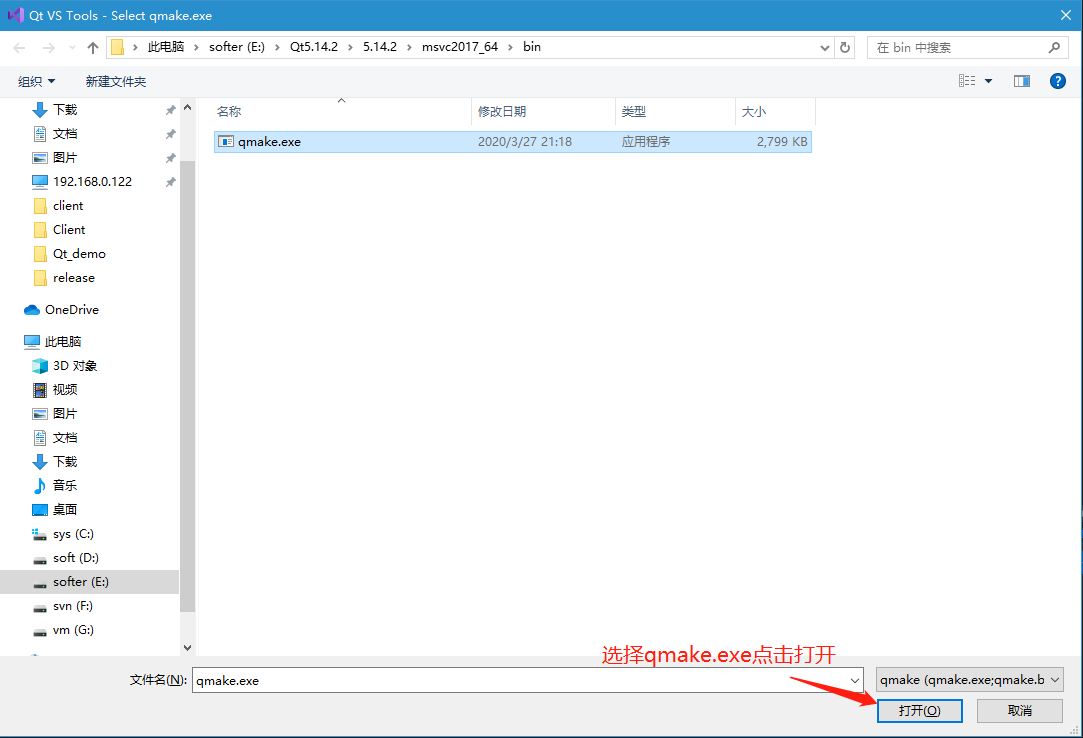Create a new folder with 新建文件夹
This screenshot has width=1083, height=738.
click(116, 82)
